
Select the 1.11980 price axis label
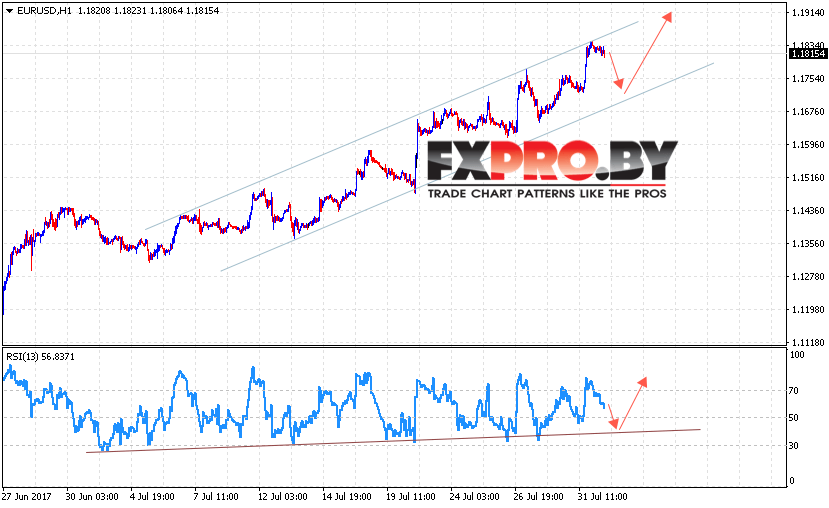[x=808, y=310]
